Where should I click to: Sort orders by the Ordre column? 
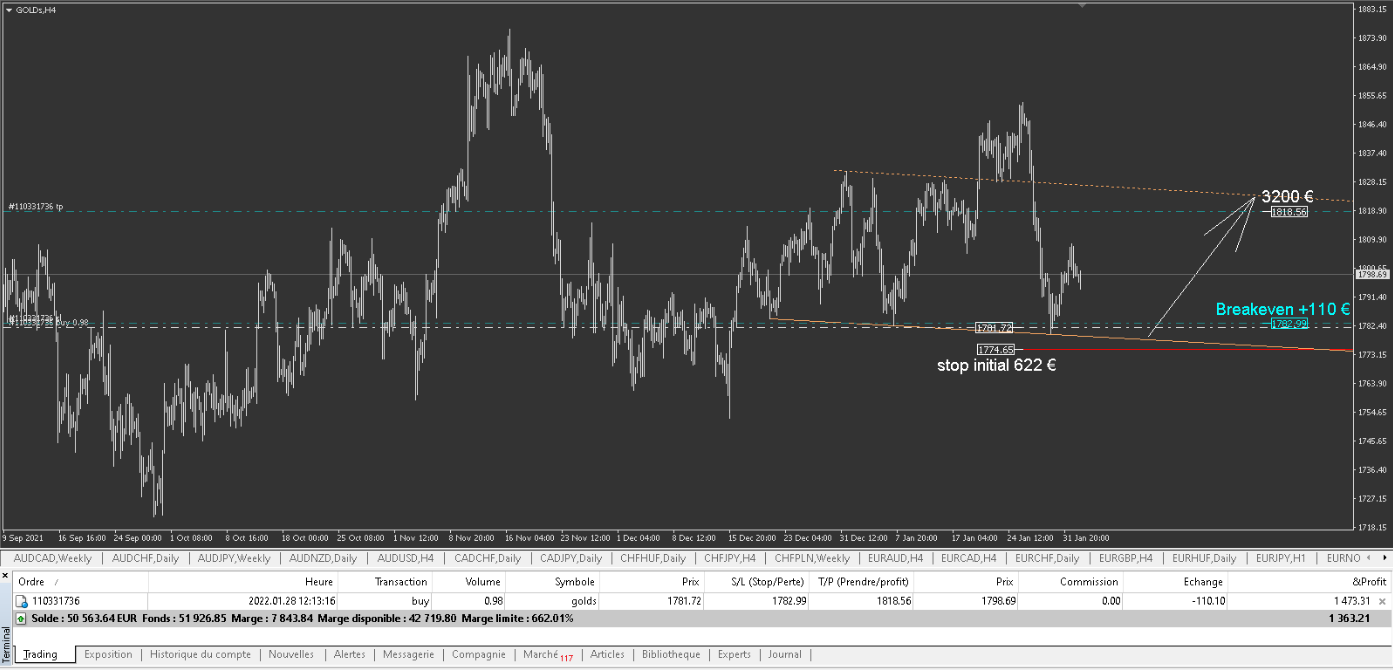pos(32,582)
